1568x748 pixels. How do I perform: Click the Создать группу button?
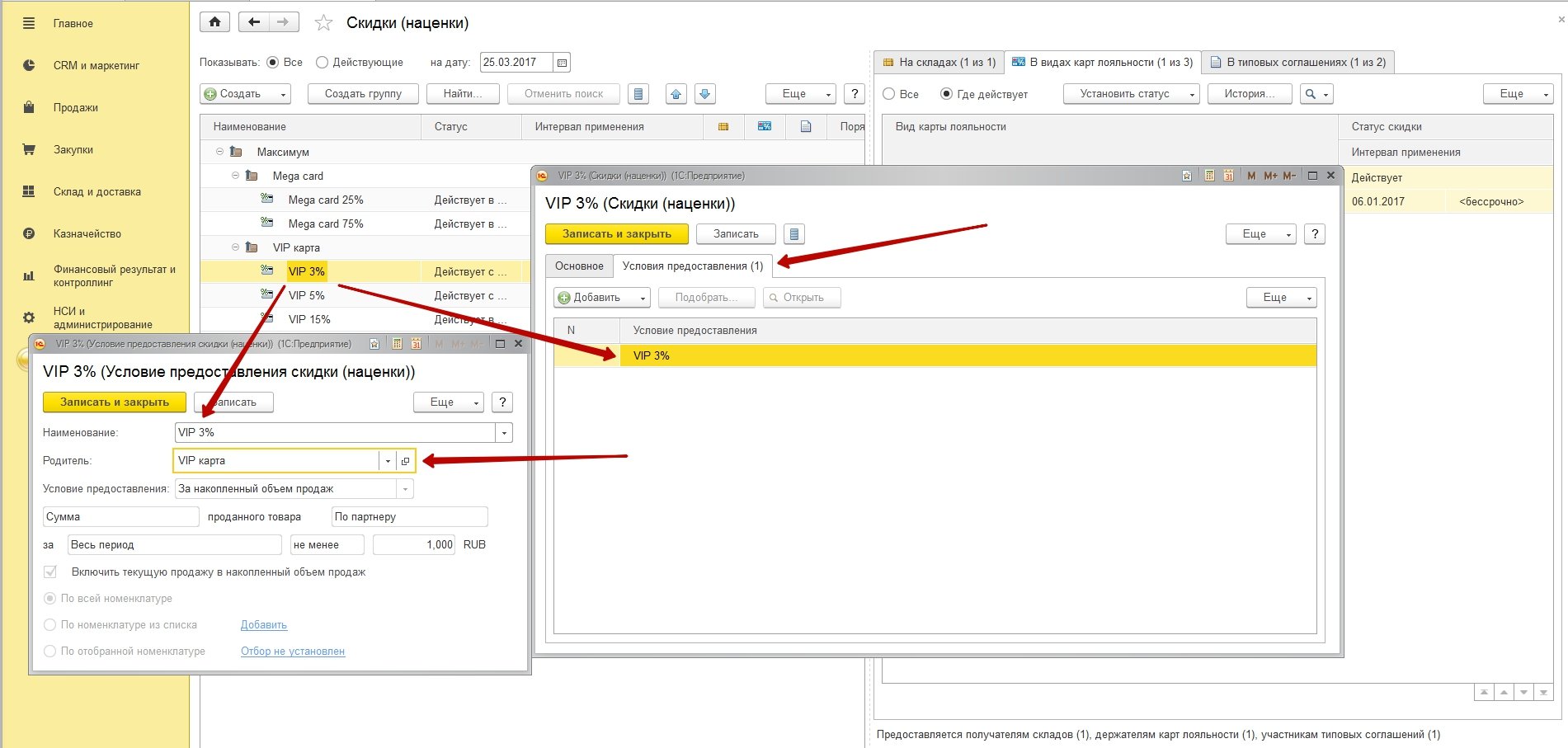pos(363,94)
